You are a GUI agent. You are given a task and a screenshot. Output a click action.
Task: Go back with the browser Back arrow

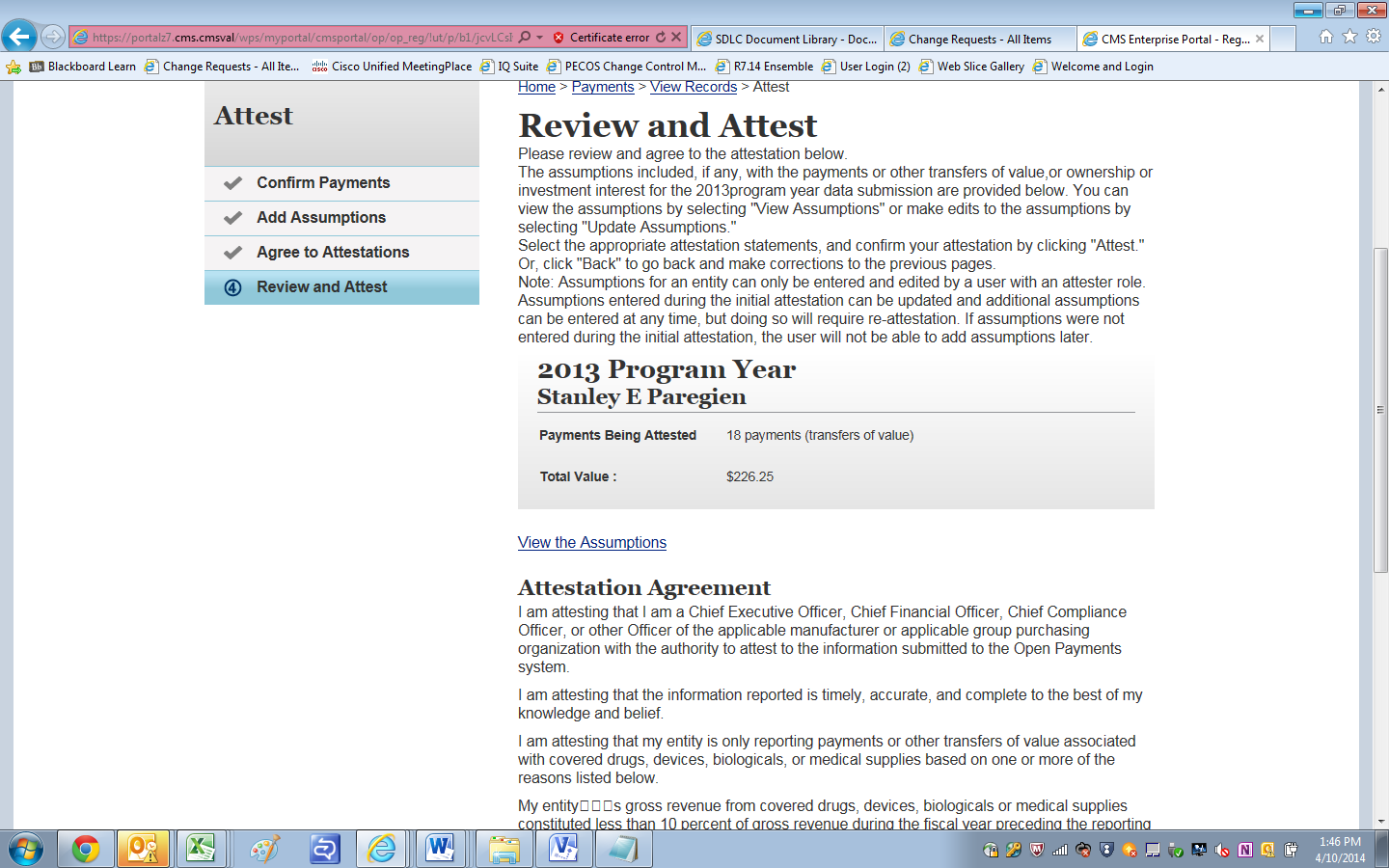click(19, 38)
